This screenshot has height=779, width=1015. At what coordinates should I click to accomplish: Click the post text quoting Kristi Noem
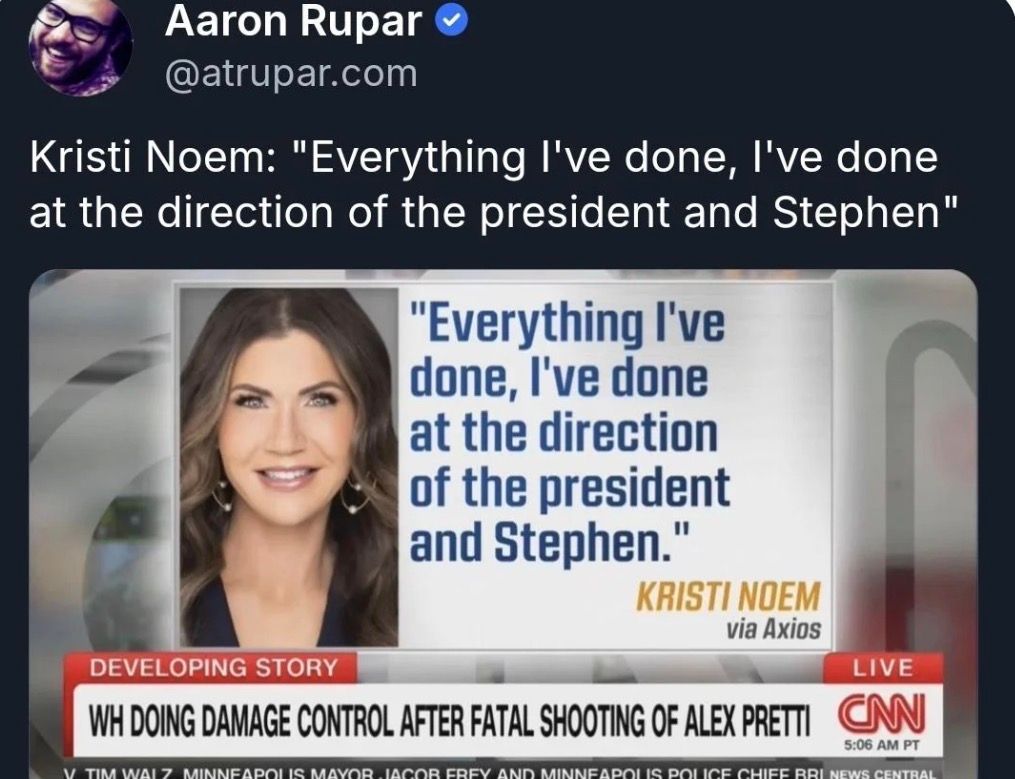pyautogui.click(x=484, y=186)
